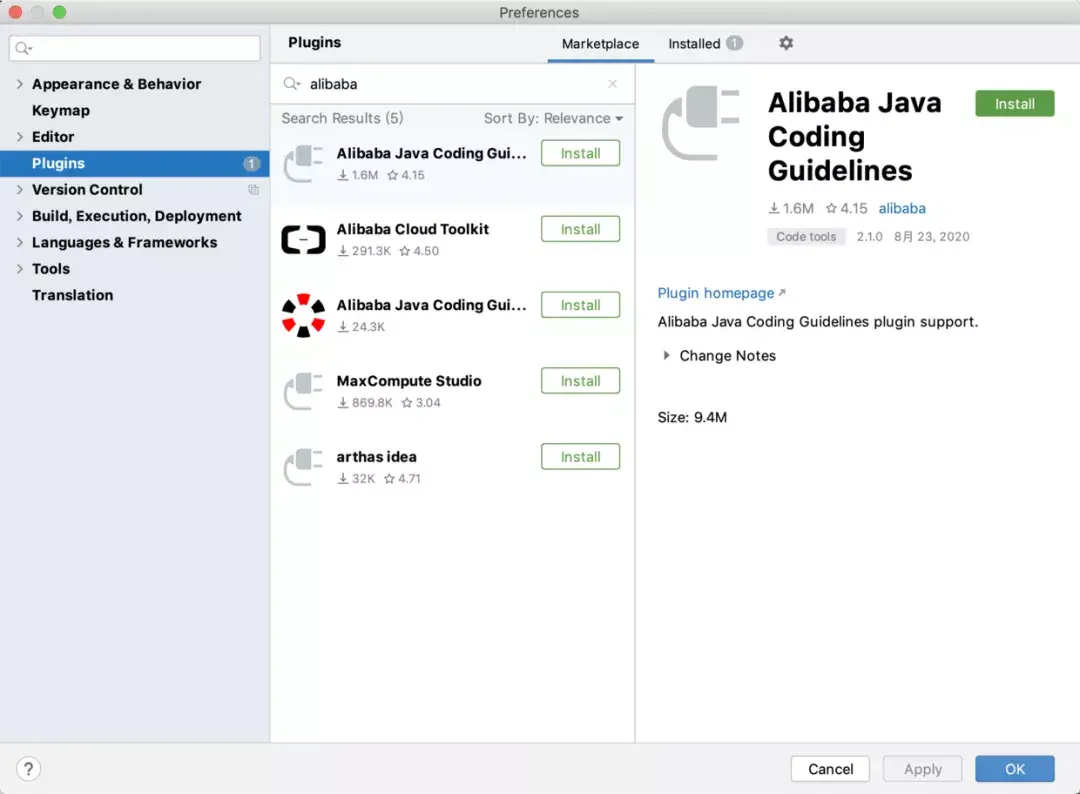Click the plugin search magnifier icon
Screen dimensions: 1080x794
pos(292,84)
